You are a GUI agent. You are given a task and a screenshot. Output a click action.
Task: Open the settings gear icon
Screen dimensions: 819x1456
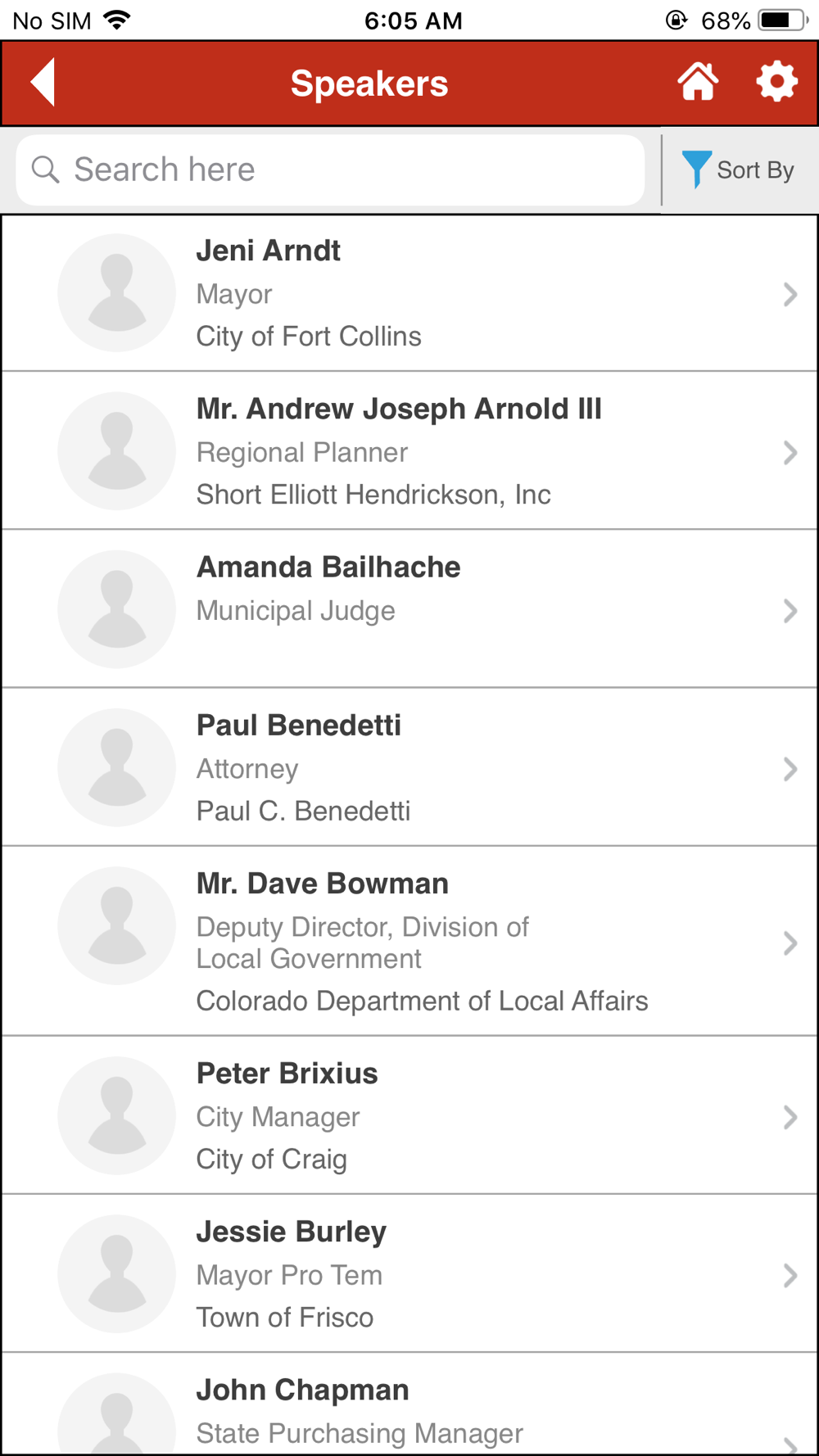[776, 82]
